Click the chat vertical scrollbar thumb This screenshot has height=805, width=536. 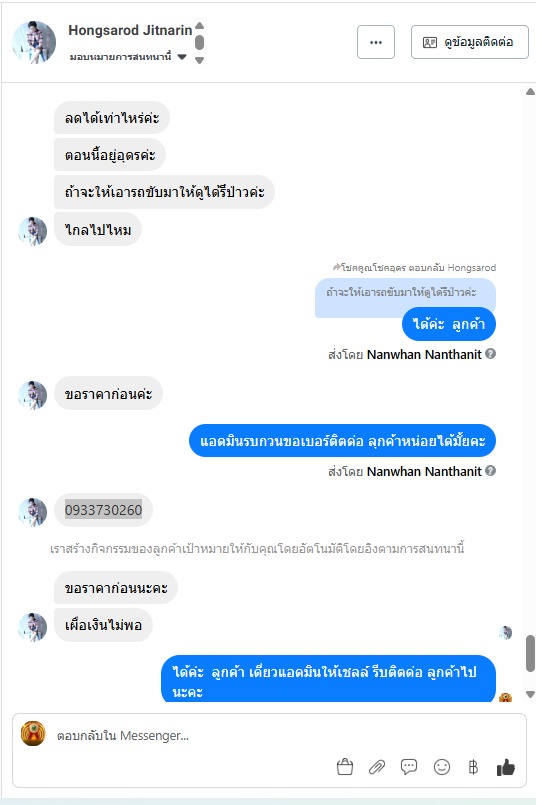530,653
